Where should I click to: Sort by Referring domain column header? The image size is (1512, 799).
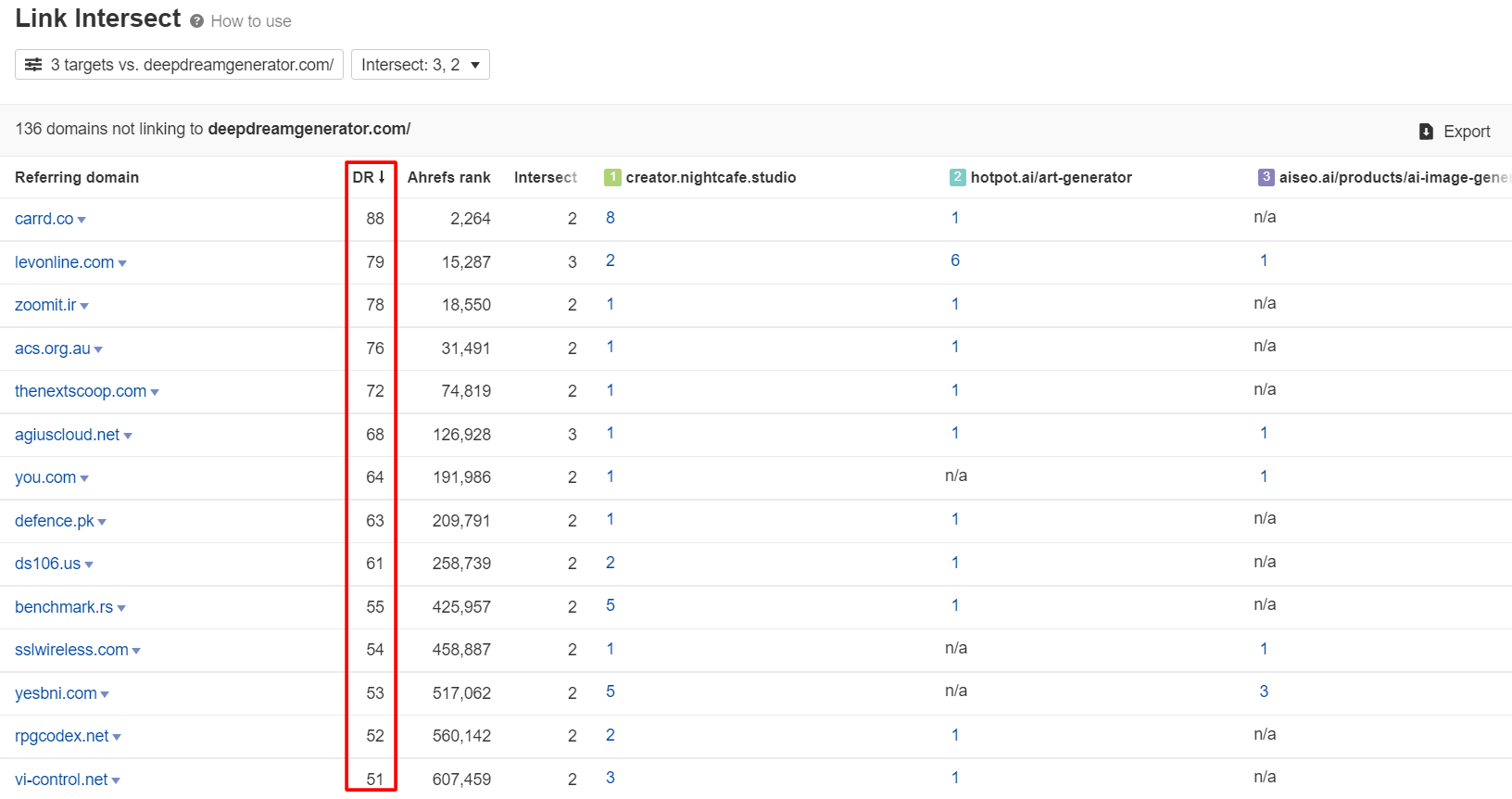click(x=77, y=177)
